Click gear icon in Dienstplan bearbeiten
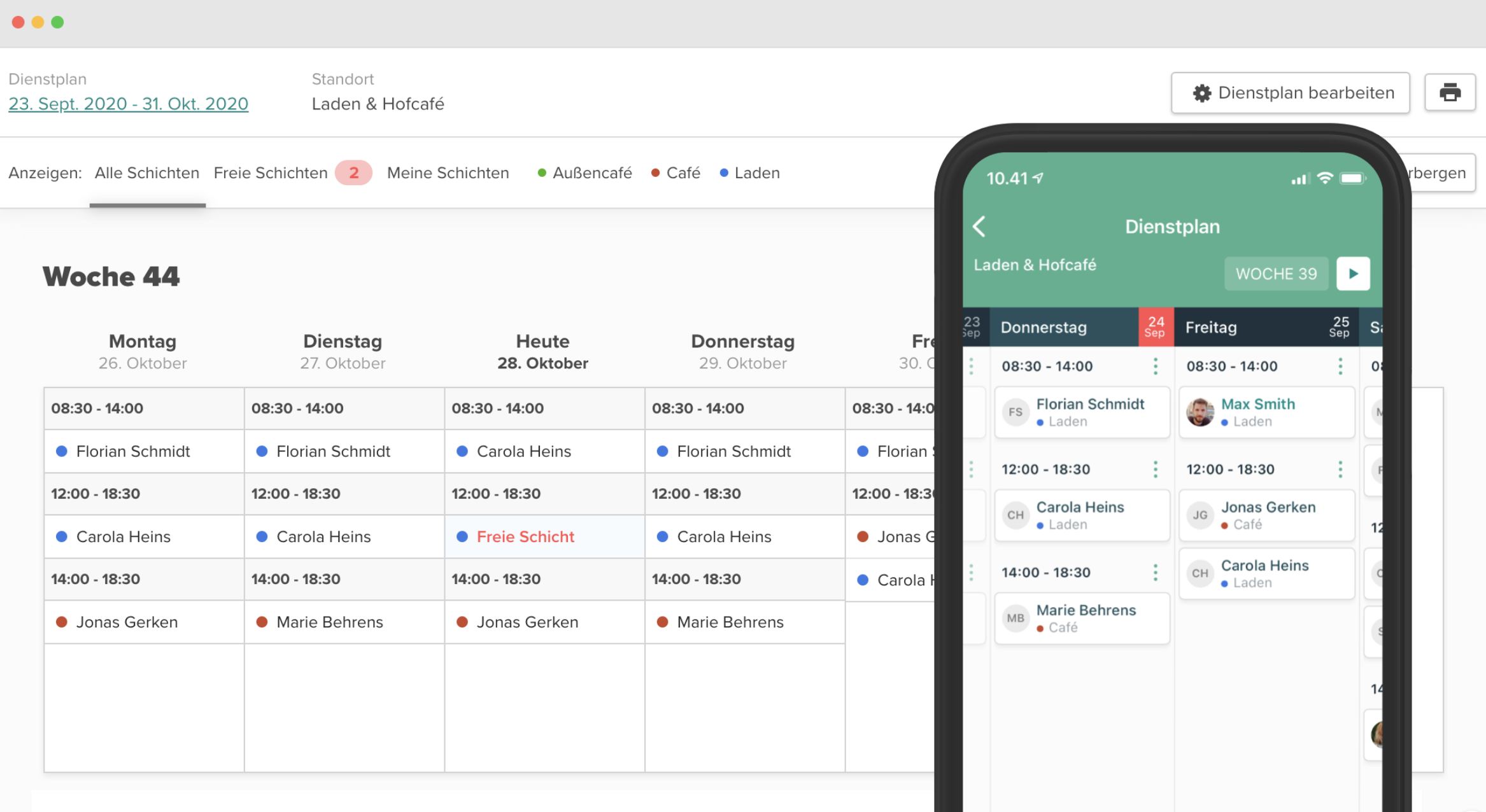1486x812 pixels. (x=1201, y=94)
